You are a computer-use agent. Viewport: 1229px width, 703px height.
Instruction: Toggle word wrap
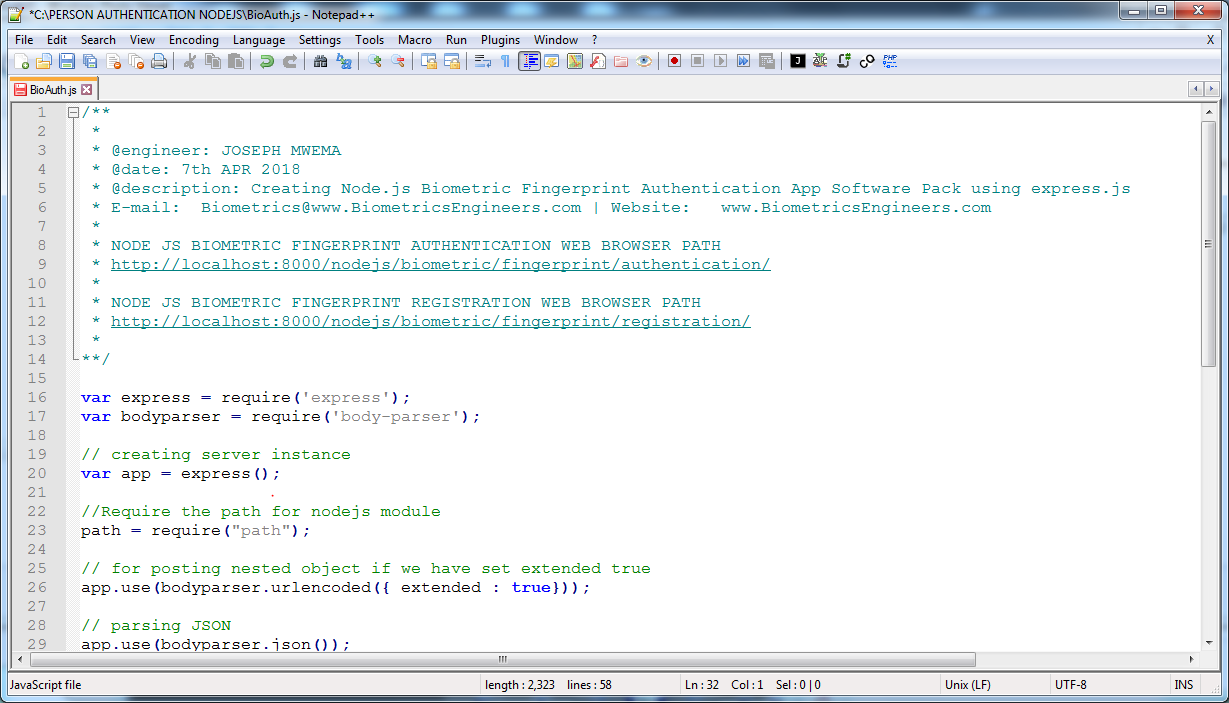click(x=481, y=61)
